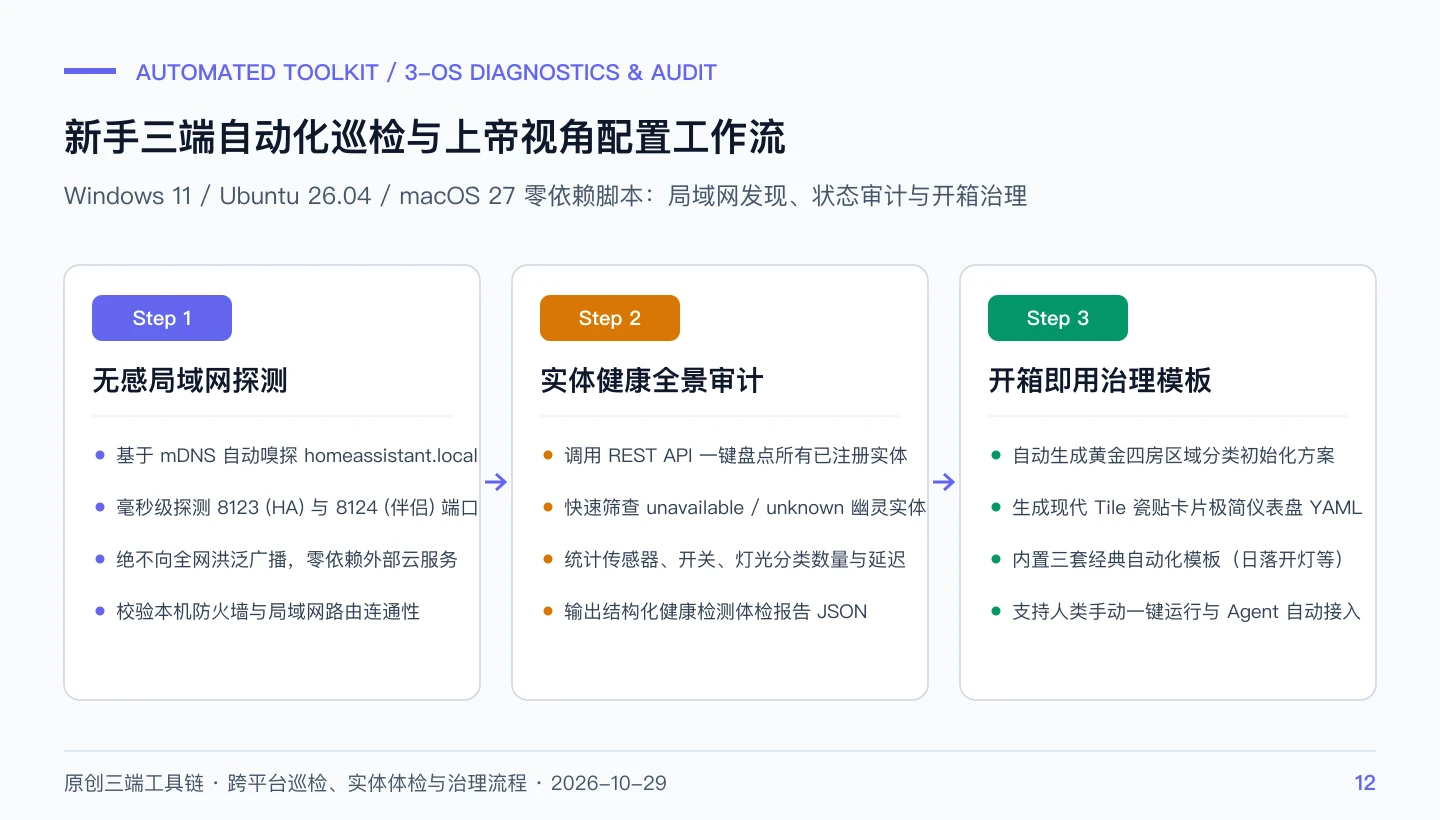Click the line 绝不向全网洪泛广播，零依赖外部云服务

pos(287,559)
